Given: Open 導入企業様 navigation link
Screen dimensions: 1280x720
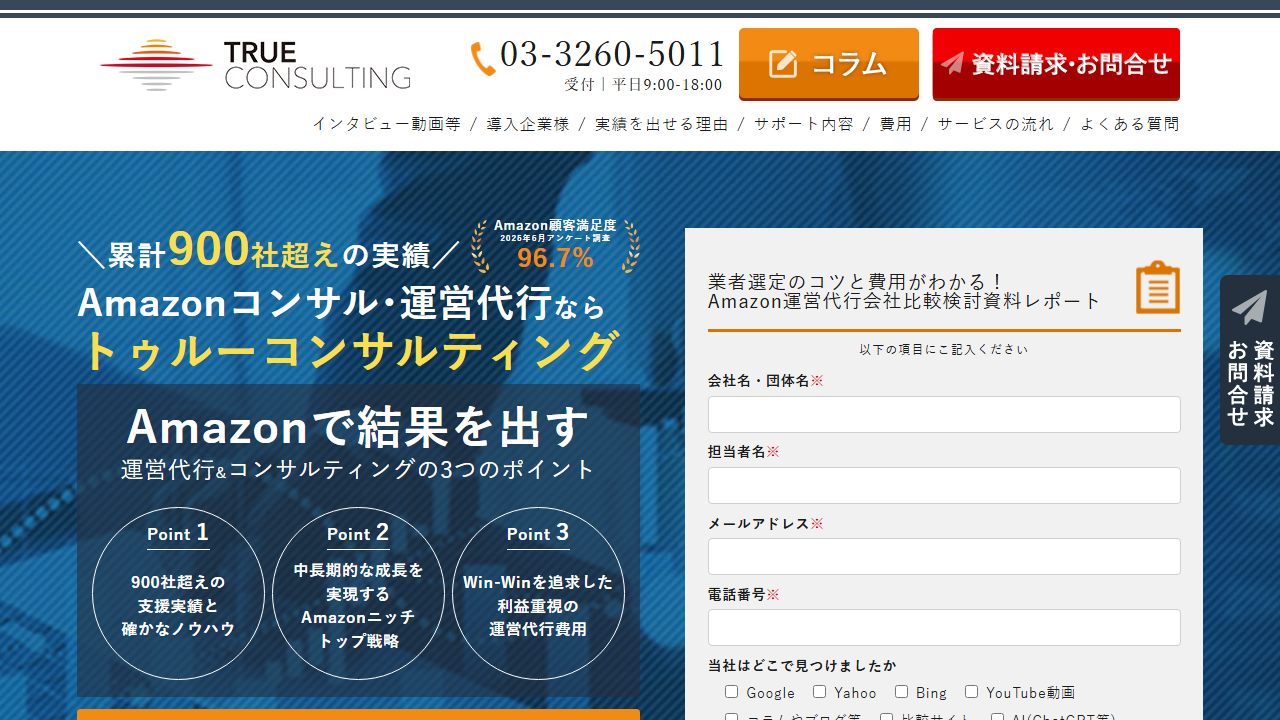Looking at the screenshot, I should (528, 124).
